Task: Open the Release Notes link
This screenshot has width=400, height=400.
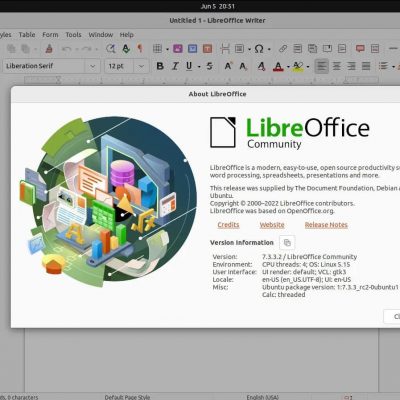Action: click(x=326, y=225)
